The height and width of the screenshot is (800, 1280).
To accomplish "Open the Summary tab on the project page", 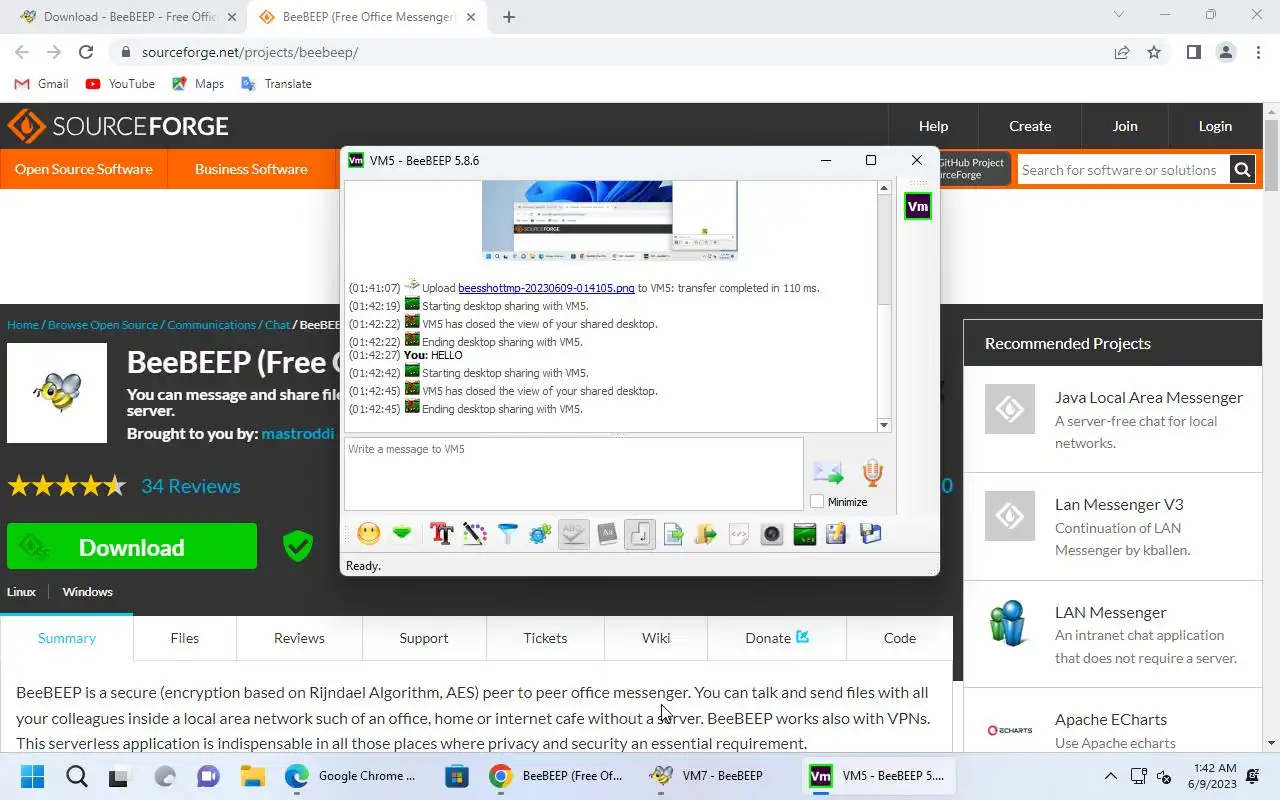I will pos(67,638).
